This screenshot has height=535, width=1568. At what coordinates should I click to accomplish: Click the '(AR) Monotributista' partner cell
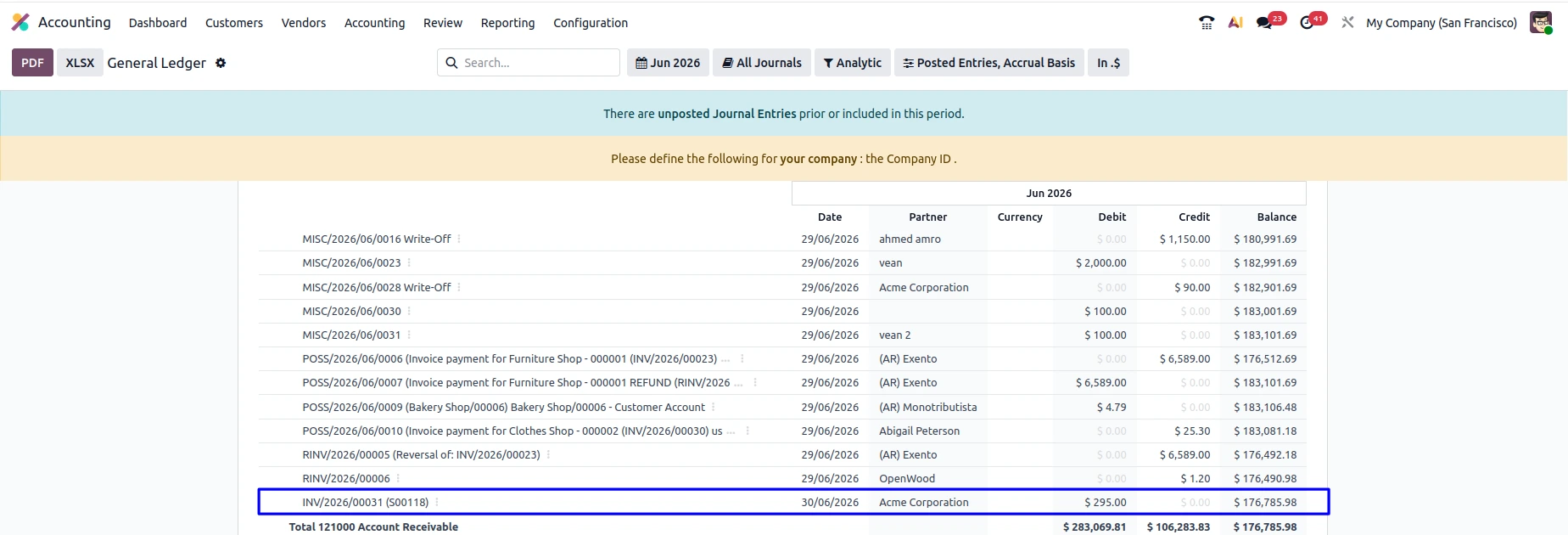click(928, 408)
